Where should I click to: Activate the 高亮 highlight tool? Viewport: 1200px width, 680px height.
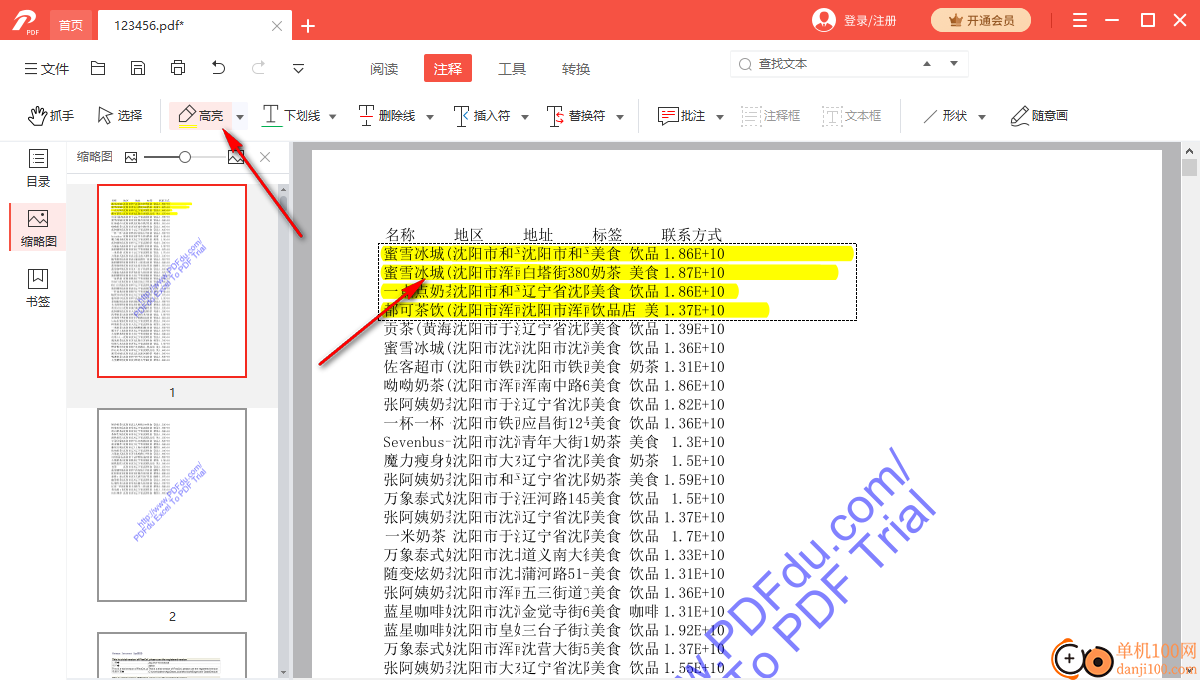coord(200,116)
